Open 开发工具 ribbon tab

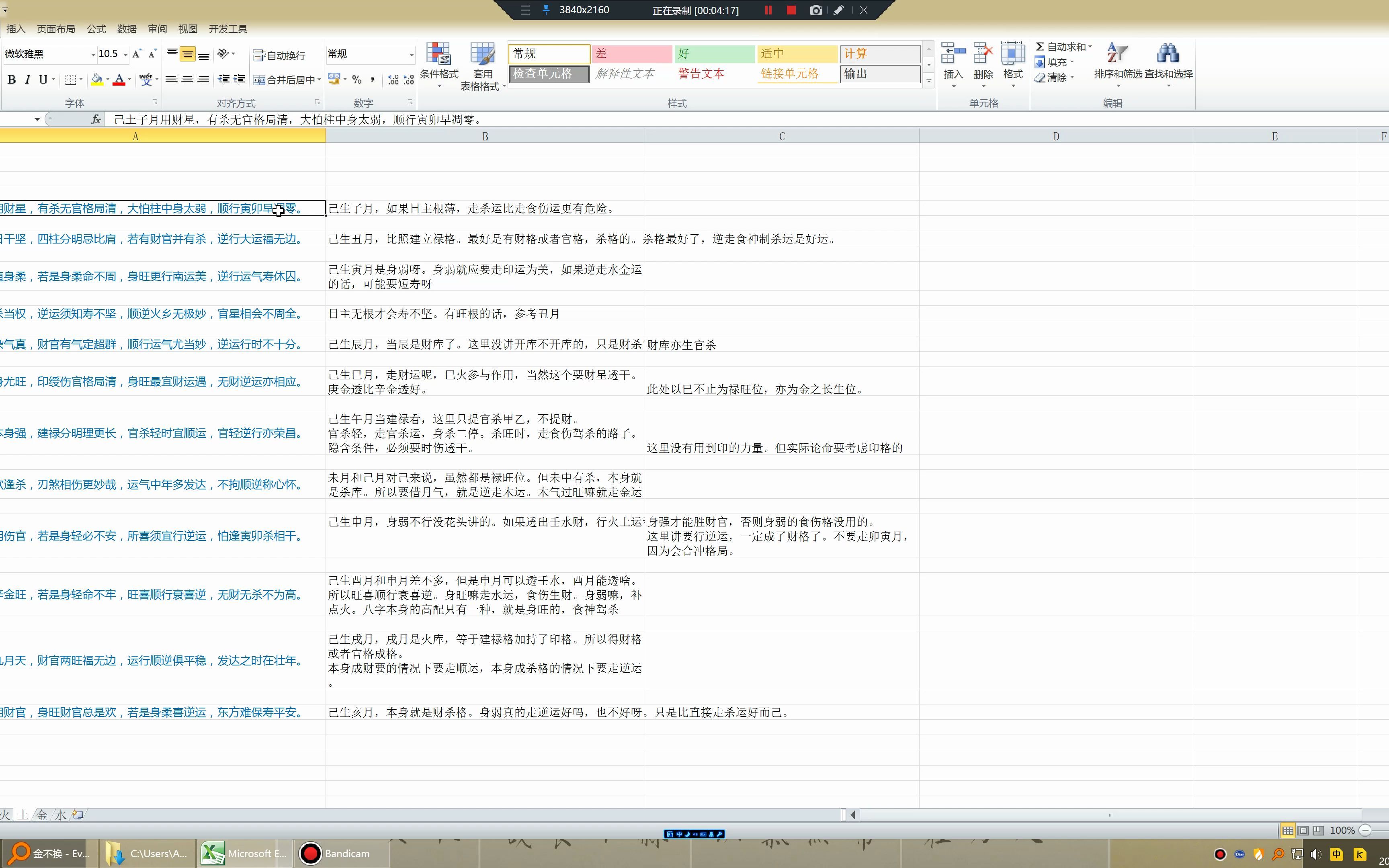pyautogui.click(x=228, y=29)
